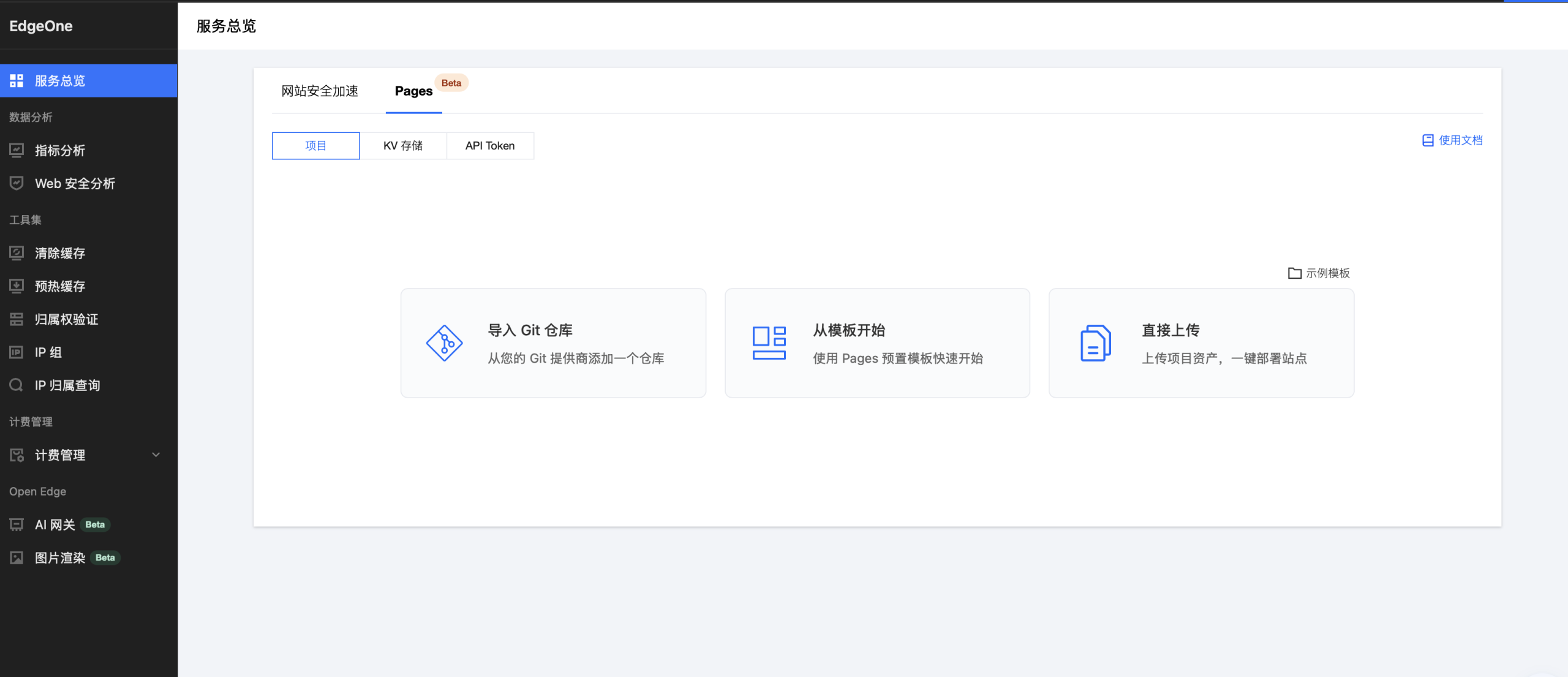This screenshot has width=1568, height=677.
Task: Expand the 计费管理 chevron arrow
Action: [156, 455]
